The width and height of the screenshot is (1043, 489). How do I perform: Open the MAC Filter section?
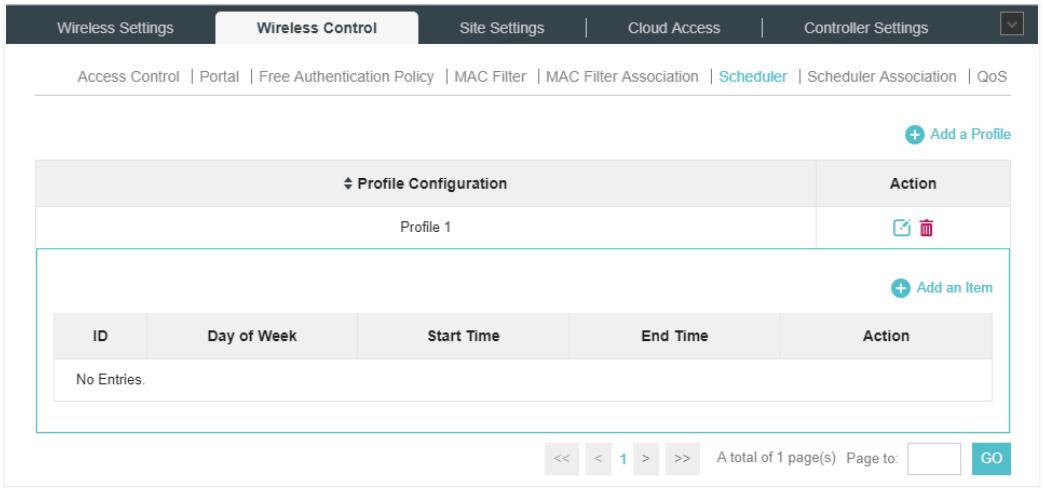490,77
